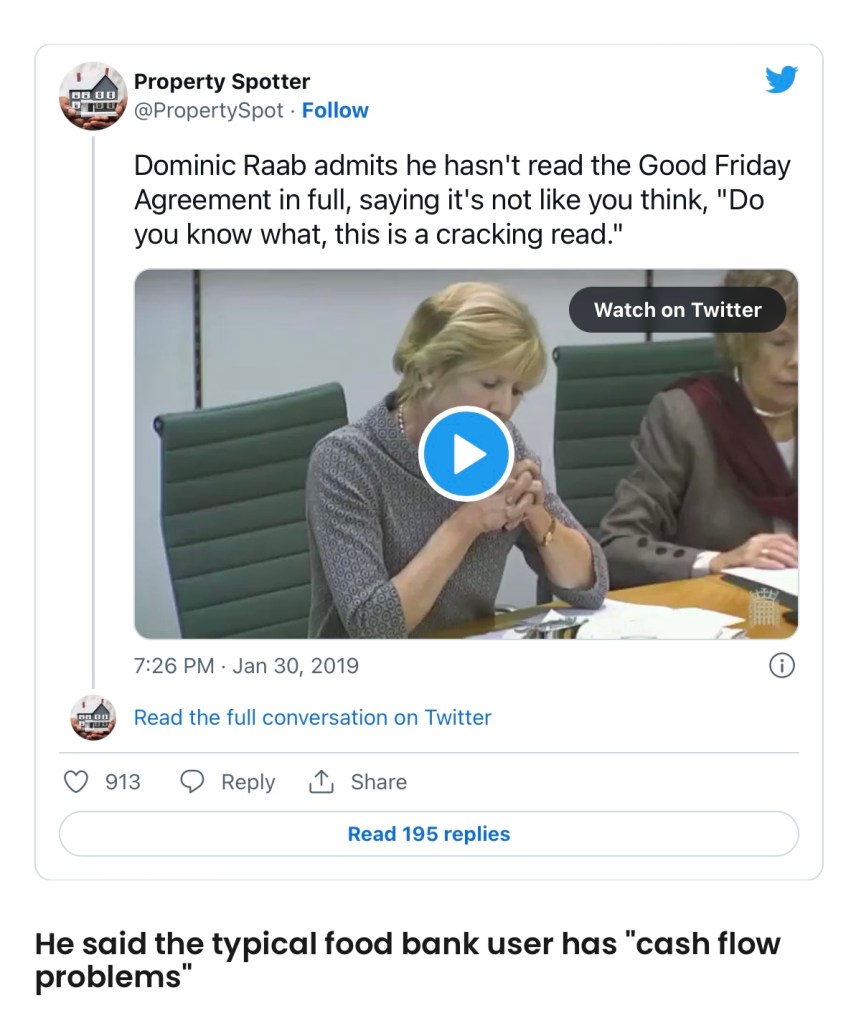Click the Share text label
This screenshot has height=1023, width=851.
coord(378,782)
